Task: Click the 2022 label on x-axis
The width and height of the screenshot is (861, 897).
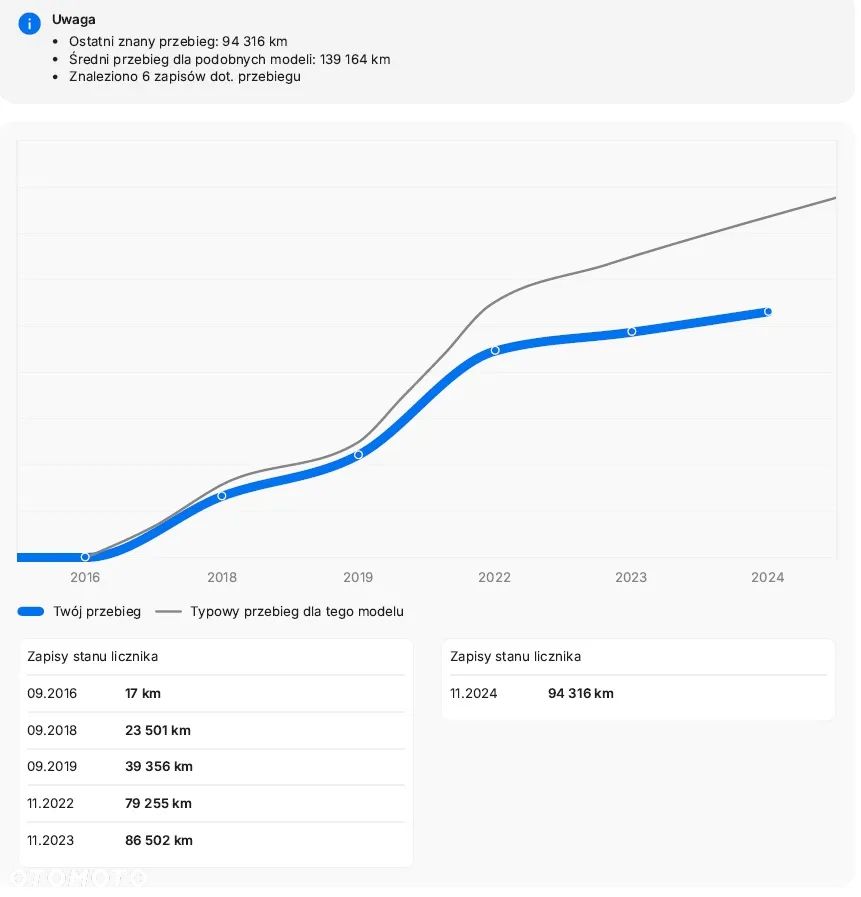Action: click(x=494, y=577)
